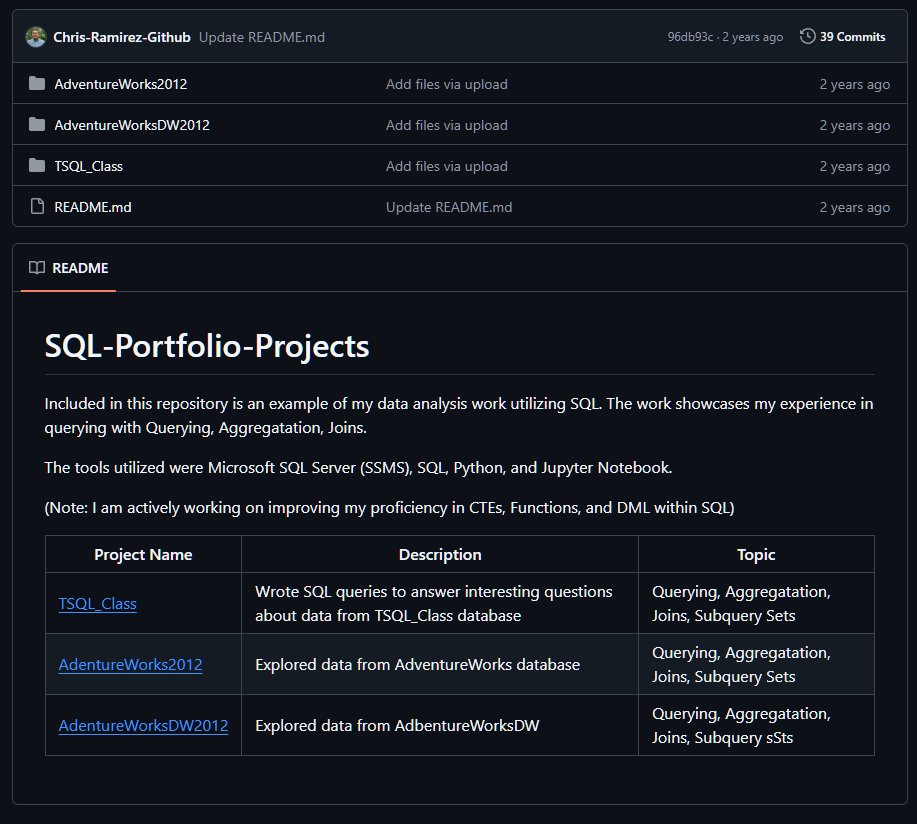The image size is (917, 824).
Task: Open the README.md row's commit message
Action: (449, 207)
